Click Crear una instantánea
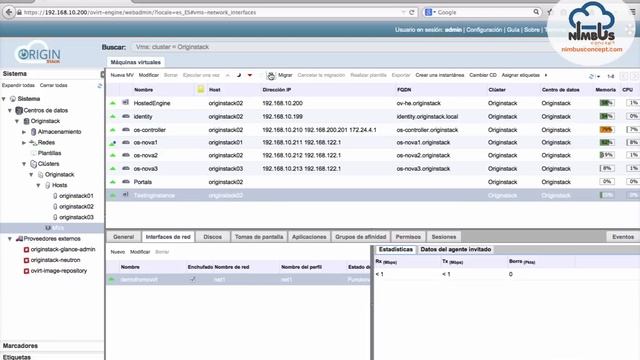Screen dimensions: 640x360 pyautogui.click(x=440, y=75)
